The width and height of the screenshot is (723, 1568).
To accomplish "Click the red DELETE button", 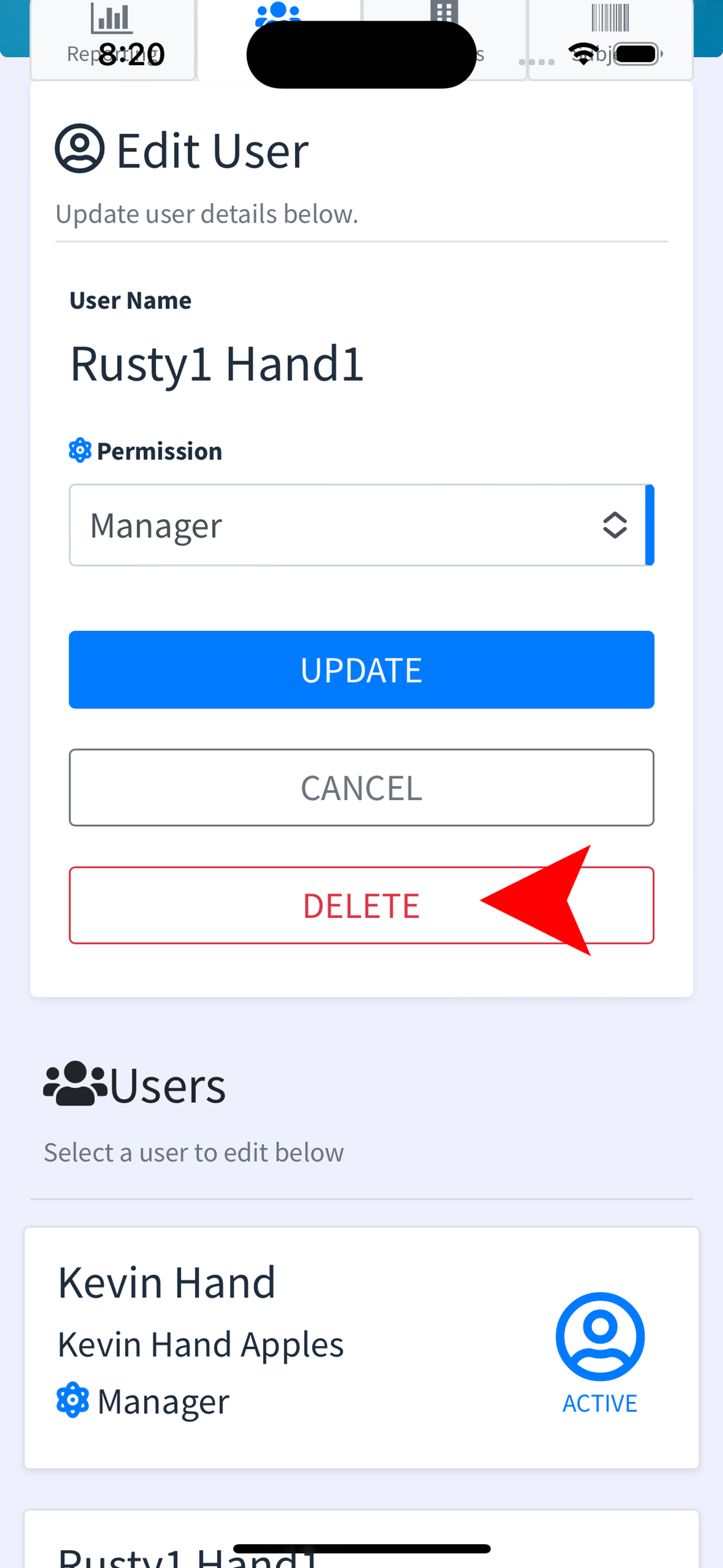I will [x=361, y=905].
